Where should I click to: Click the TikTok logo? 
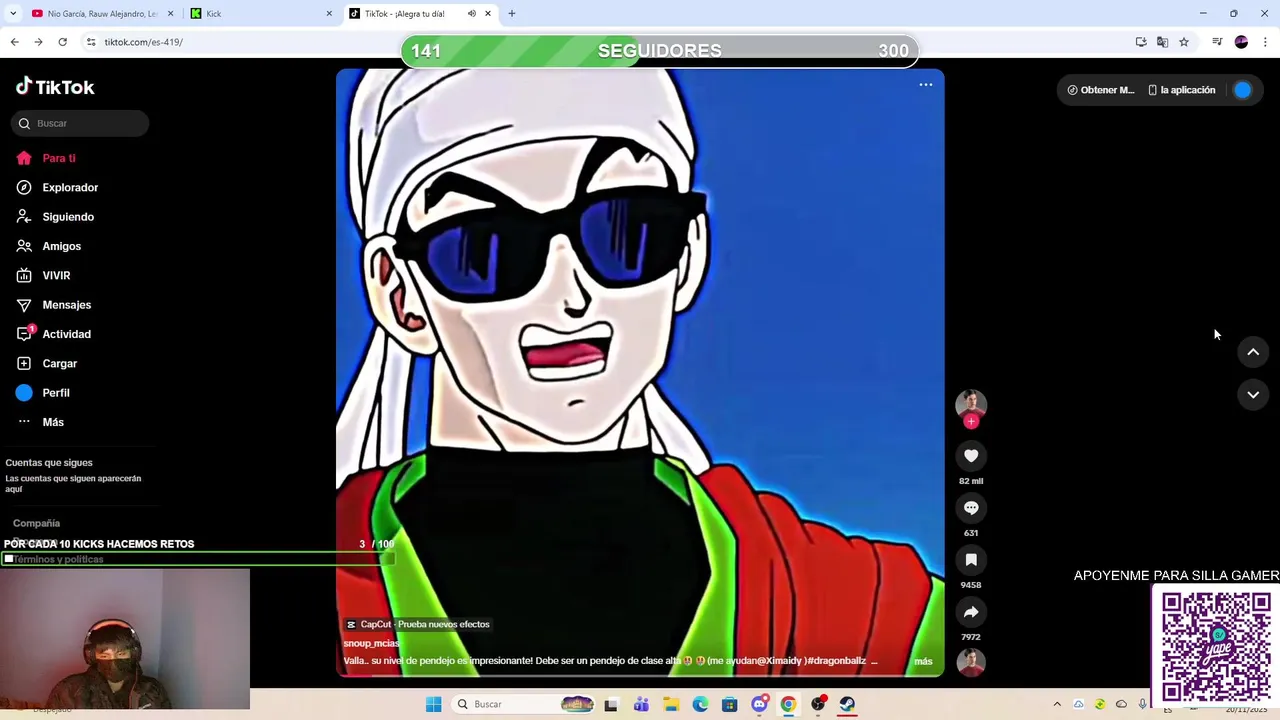pyautogui.click(x=55, y=87)
